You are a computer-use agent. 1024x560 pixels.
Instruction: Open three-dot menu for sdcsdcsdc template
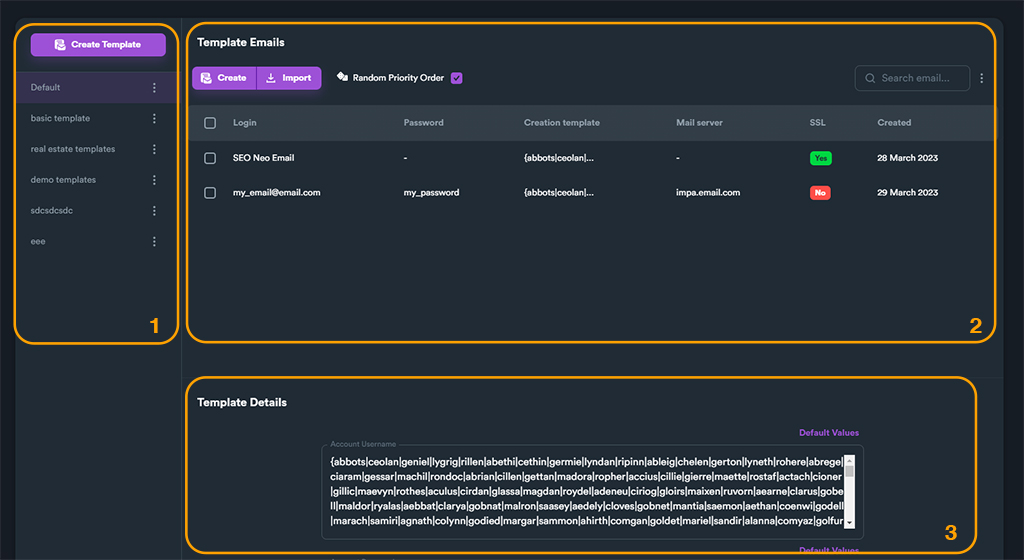(x=154, y=211)
